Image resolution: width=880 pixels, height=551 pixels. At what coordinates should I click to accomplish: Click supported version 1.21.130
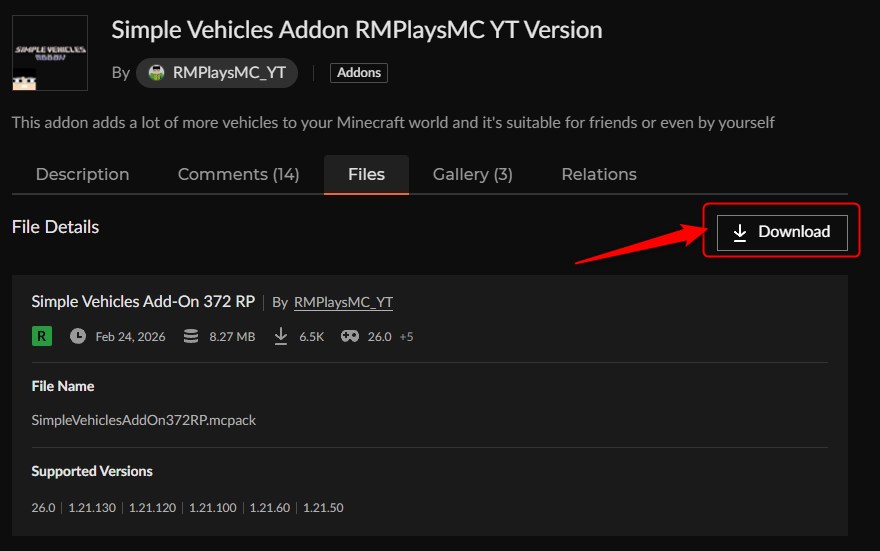pos(92,508)
